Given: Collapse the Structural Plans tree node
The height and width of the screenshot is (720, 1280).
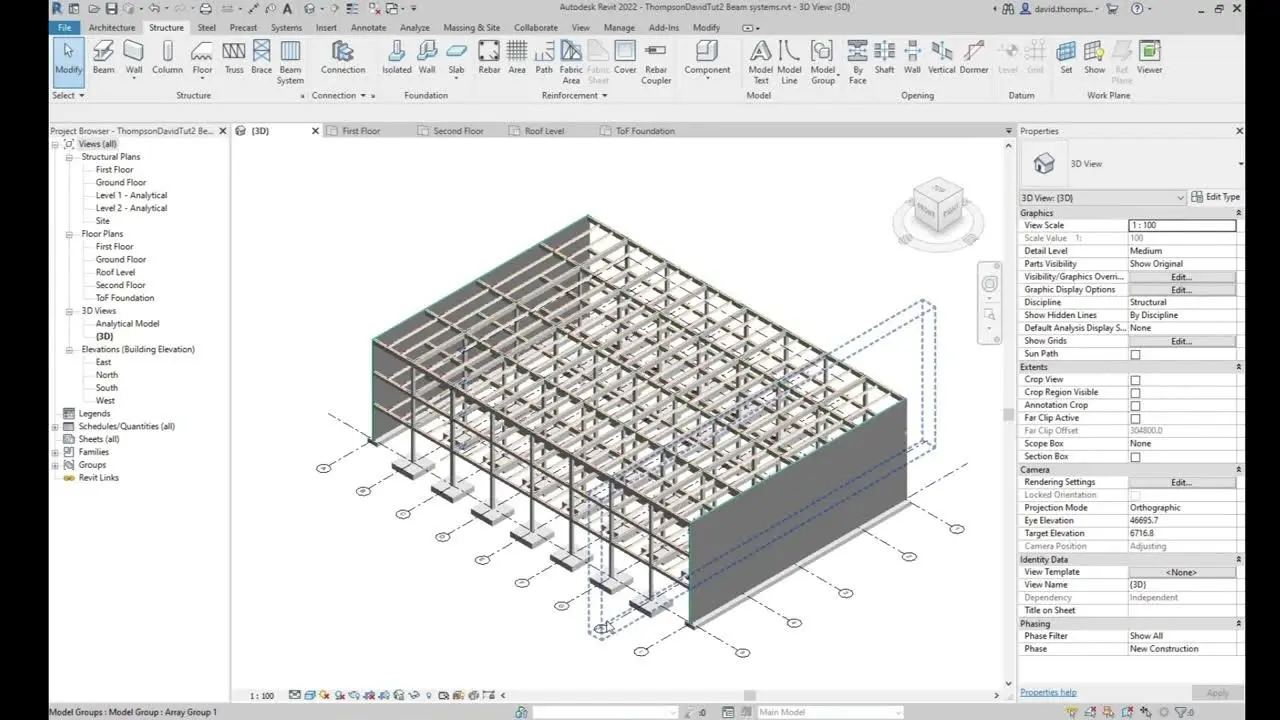Looking at the screenshot, I should click(x=70, y=157).
